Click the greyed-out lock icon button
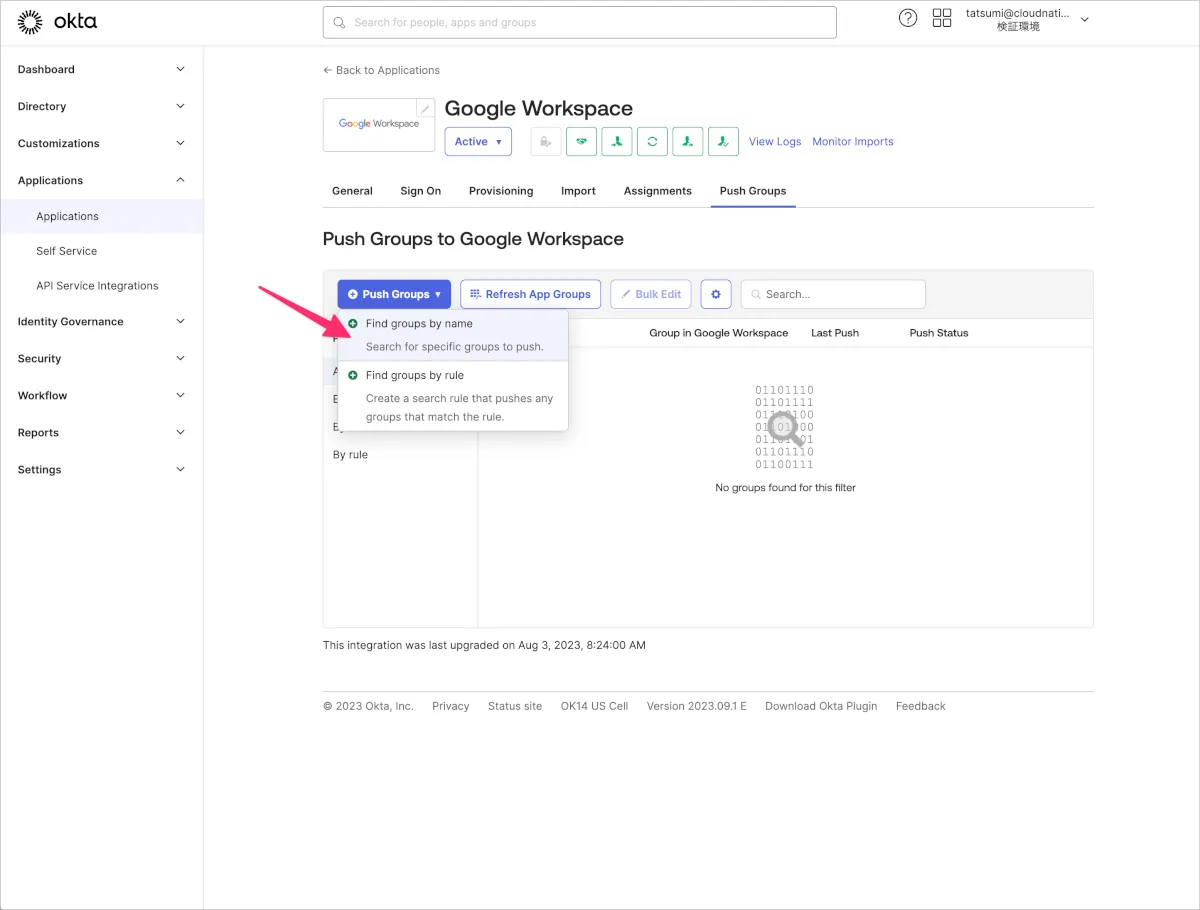The width and height of the screenshot is (1200, 910). (545, 142)
